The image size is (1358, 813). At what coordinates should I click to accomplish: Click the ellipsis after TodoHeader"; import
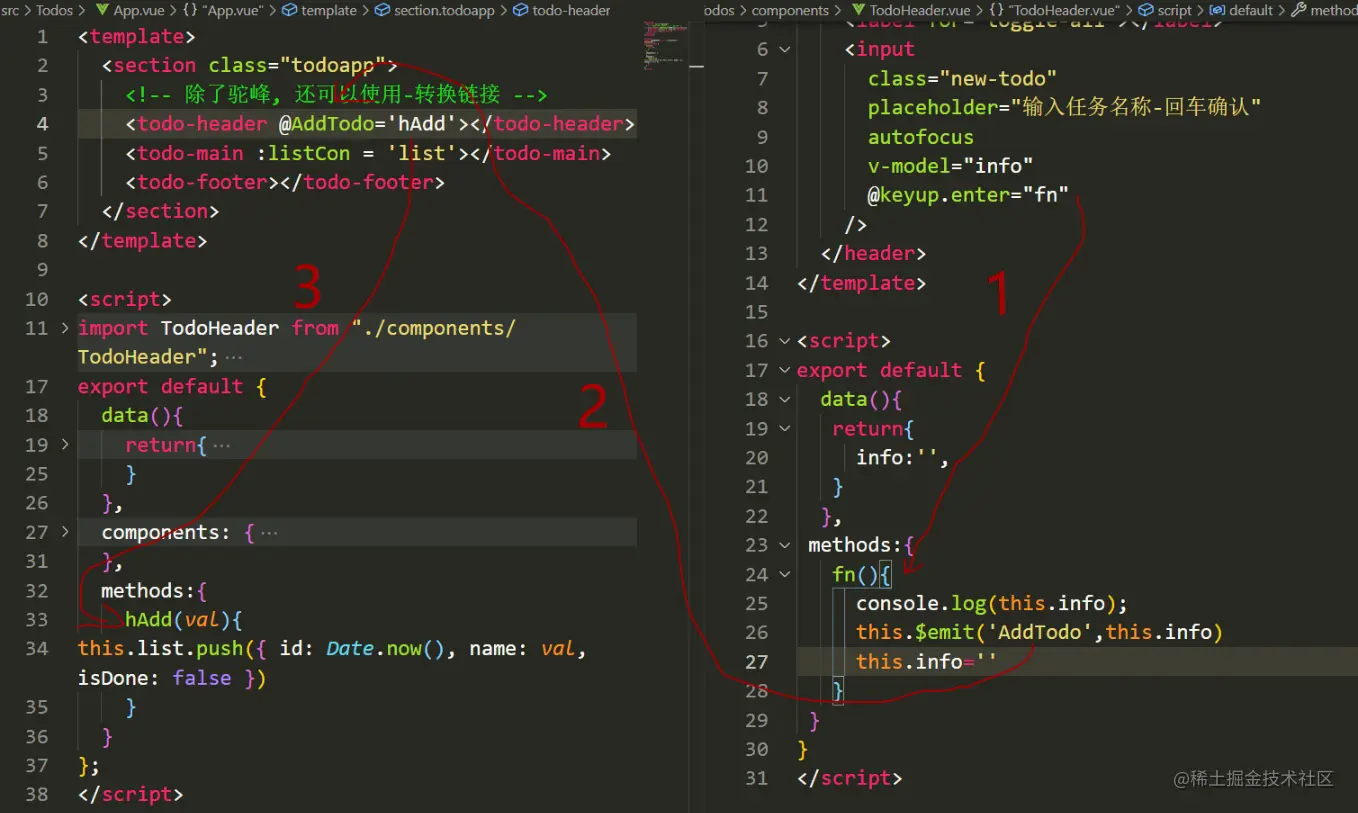pyautogui.click(x=233, y=357)
